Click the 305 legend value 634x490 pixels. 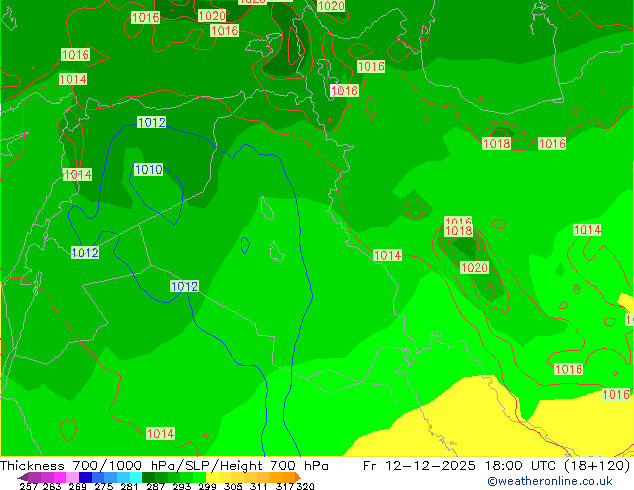(x=233, y=486)
